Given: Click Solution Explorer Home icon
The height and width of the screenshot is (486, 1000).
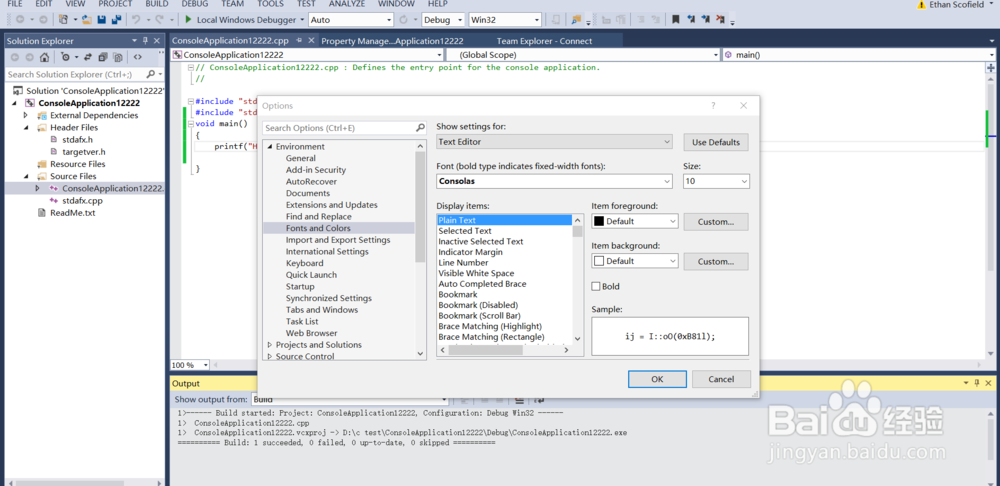Looking at the screenshot, I should [44, 57].
